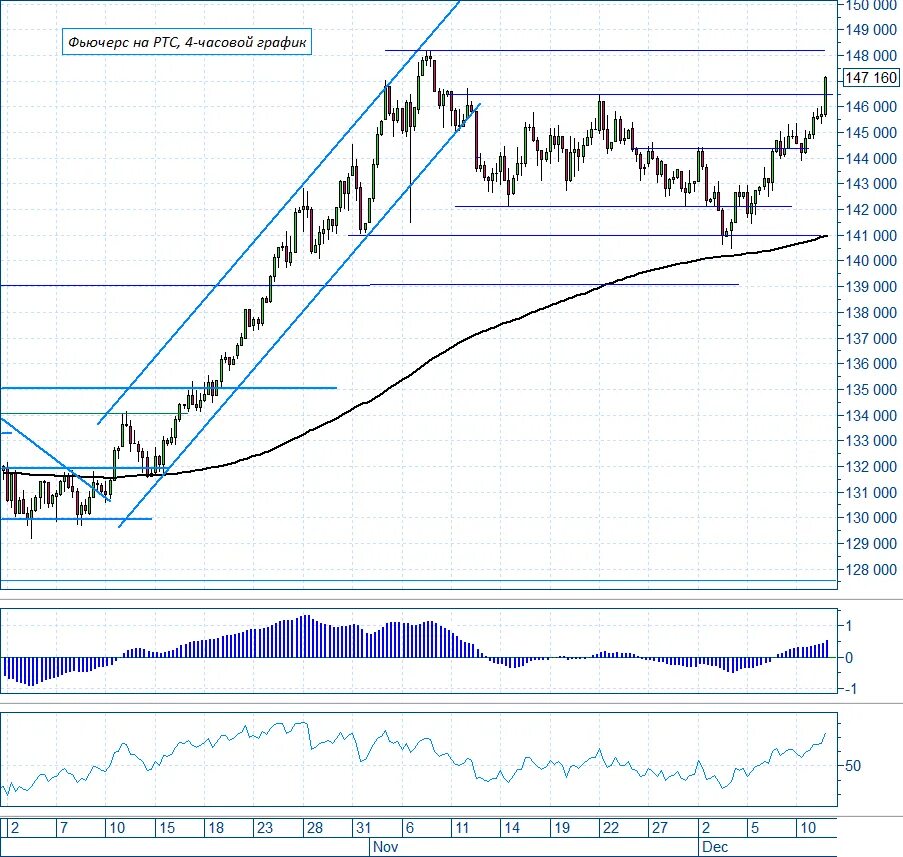Click the 144 000 price axis label
The image size is (903, 857).
coord(871,158)
